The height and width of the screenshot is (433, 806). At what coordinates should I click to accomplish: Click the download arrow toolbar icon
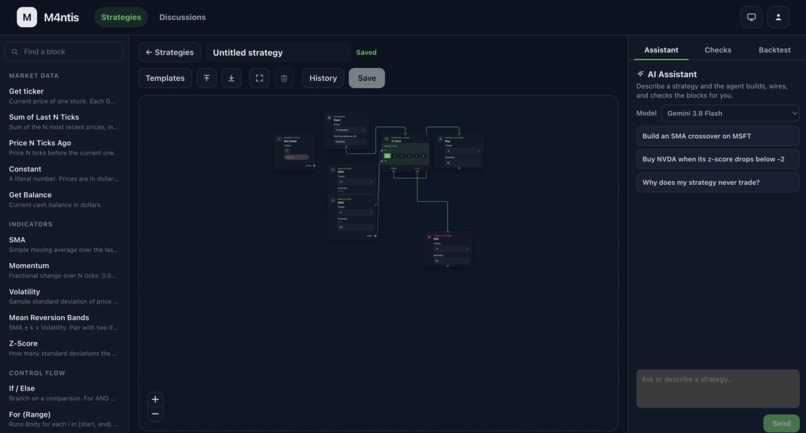(x=231, y=78)
